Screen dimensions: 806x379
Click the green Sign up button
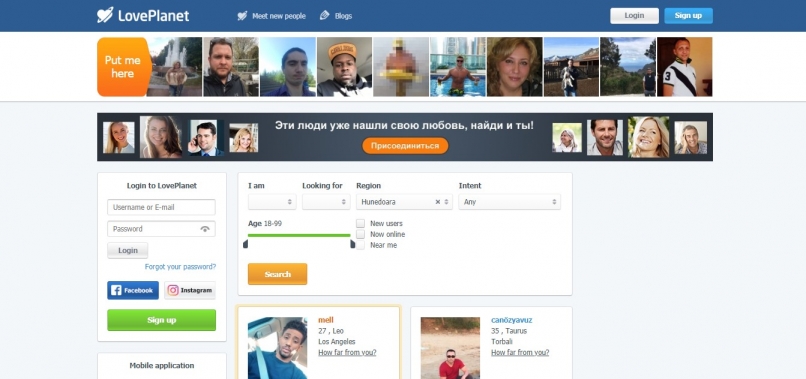click(161, 320)
